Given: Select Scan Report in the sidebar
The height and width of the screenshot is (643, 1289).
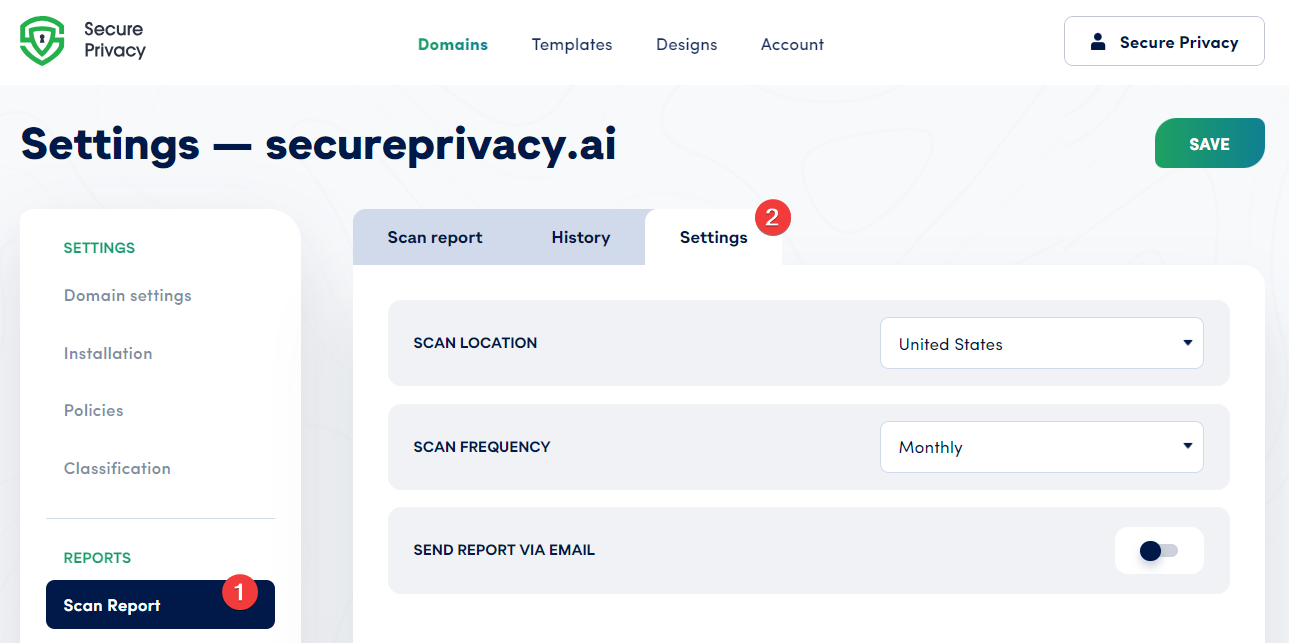Looking at the screenshot, I should [112, 605].
